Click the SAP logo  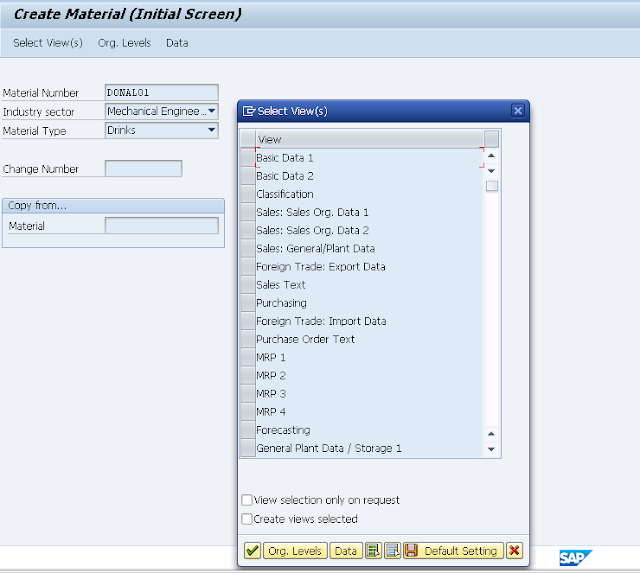(576, 557)
